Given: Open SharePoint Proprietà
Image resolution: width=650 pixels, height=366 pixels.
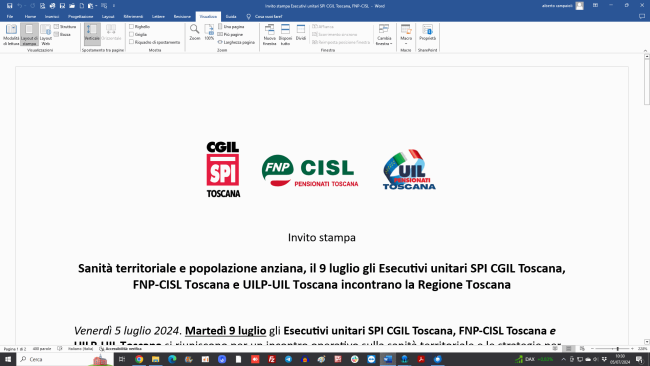Looking at the screenshot, I should point(427,32).
